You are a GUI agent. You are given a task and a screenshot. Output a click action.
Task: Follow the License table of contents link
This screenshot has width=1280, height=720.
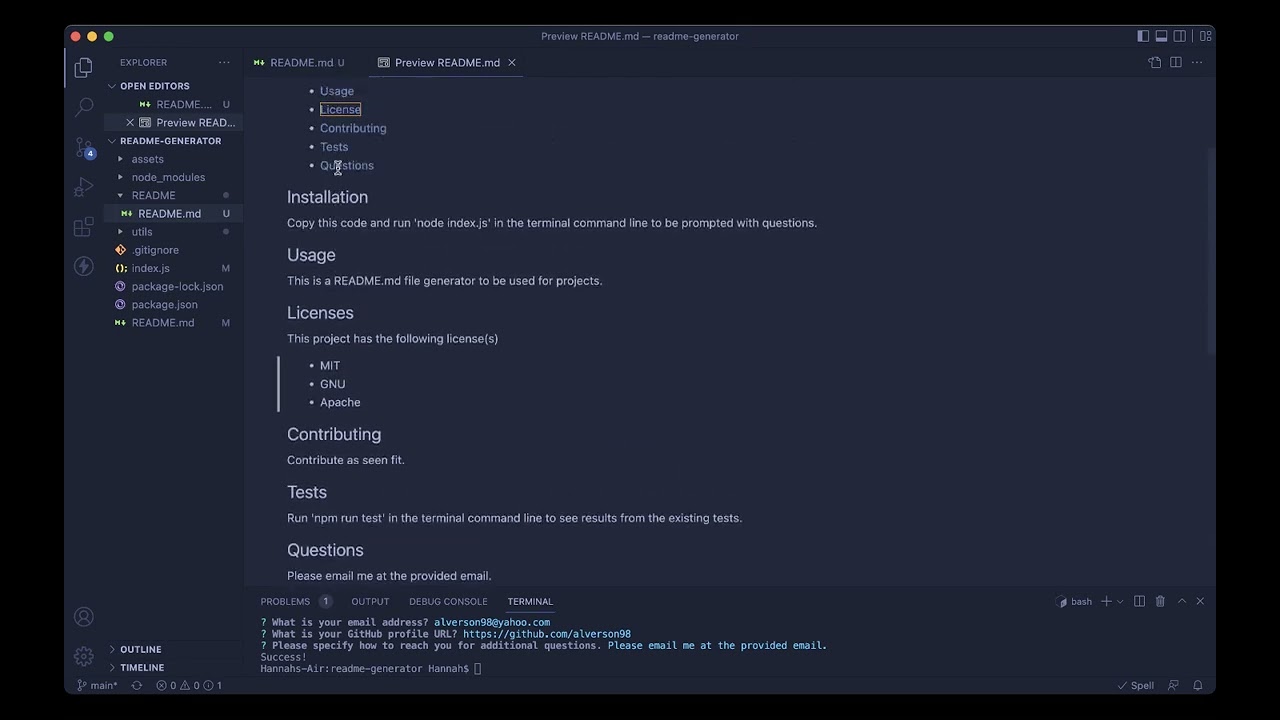coord(340,109)
